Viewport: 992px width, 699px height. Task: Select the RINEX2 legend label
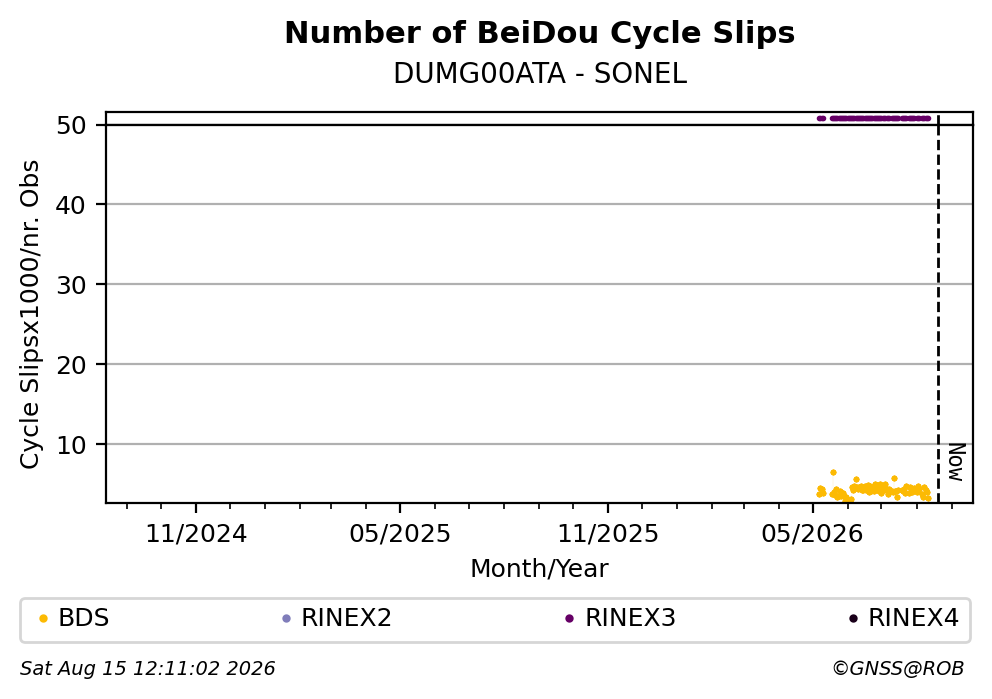tap(346, 618)
